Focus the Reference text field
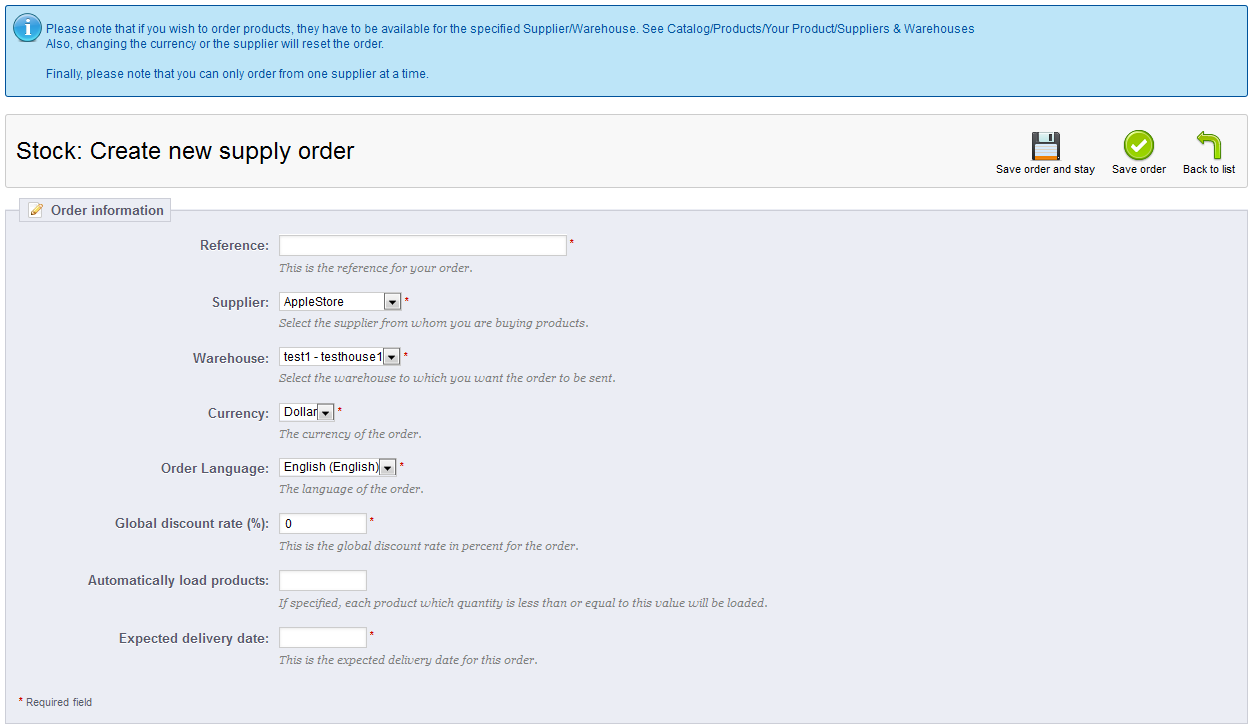1252x728 pixels. [422, 246]
